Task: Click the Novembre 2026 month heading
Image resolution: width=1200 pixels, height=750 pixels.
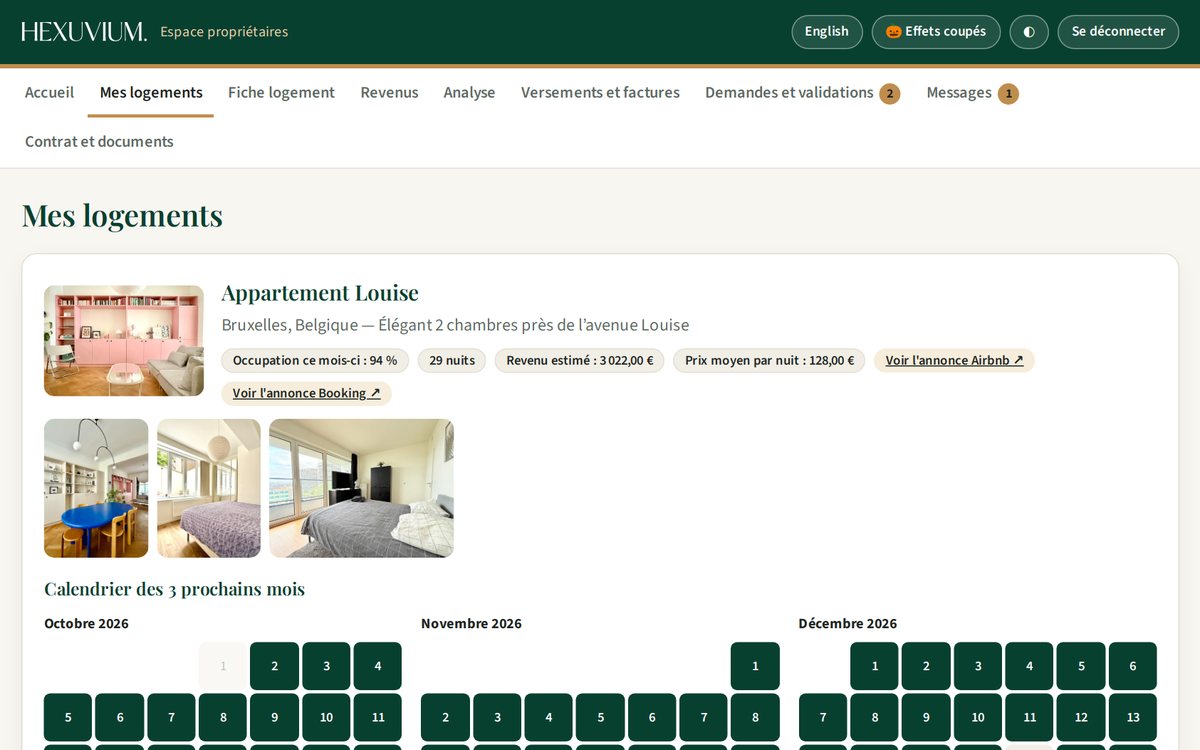Action: tap(471, 623)
